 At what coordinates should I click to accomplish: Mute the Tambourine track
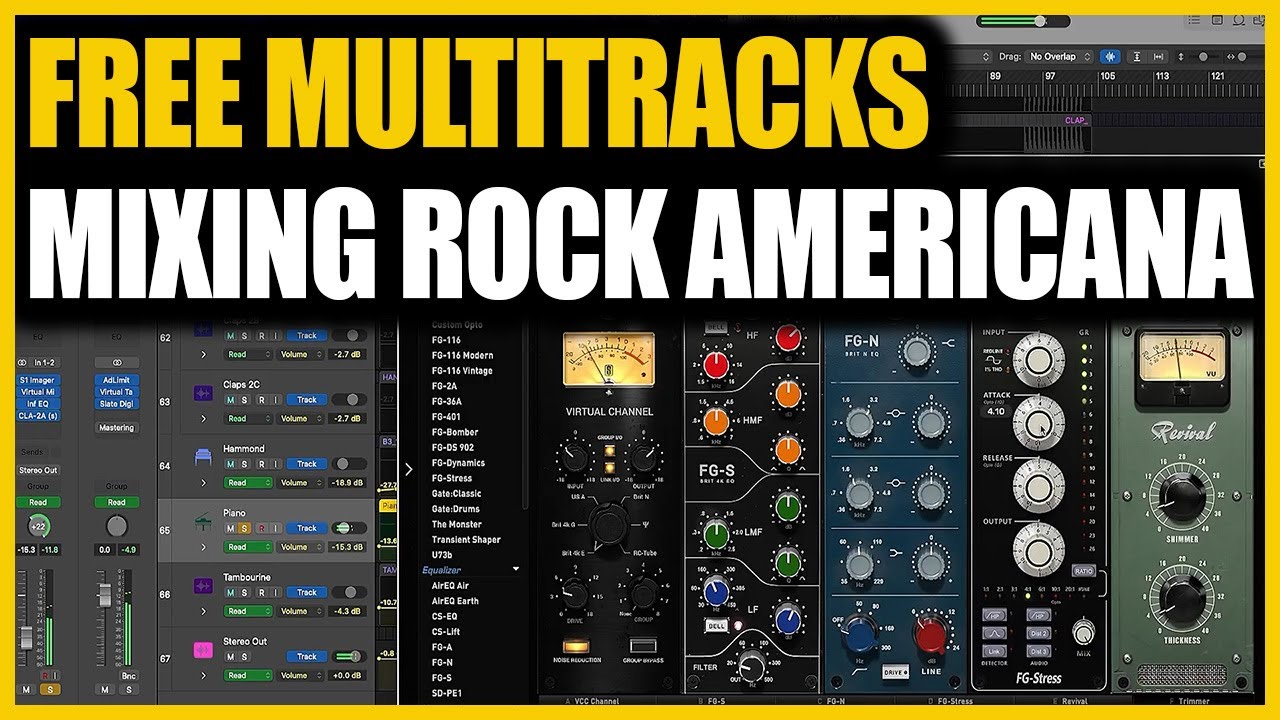click(230, 592)
